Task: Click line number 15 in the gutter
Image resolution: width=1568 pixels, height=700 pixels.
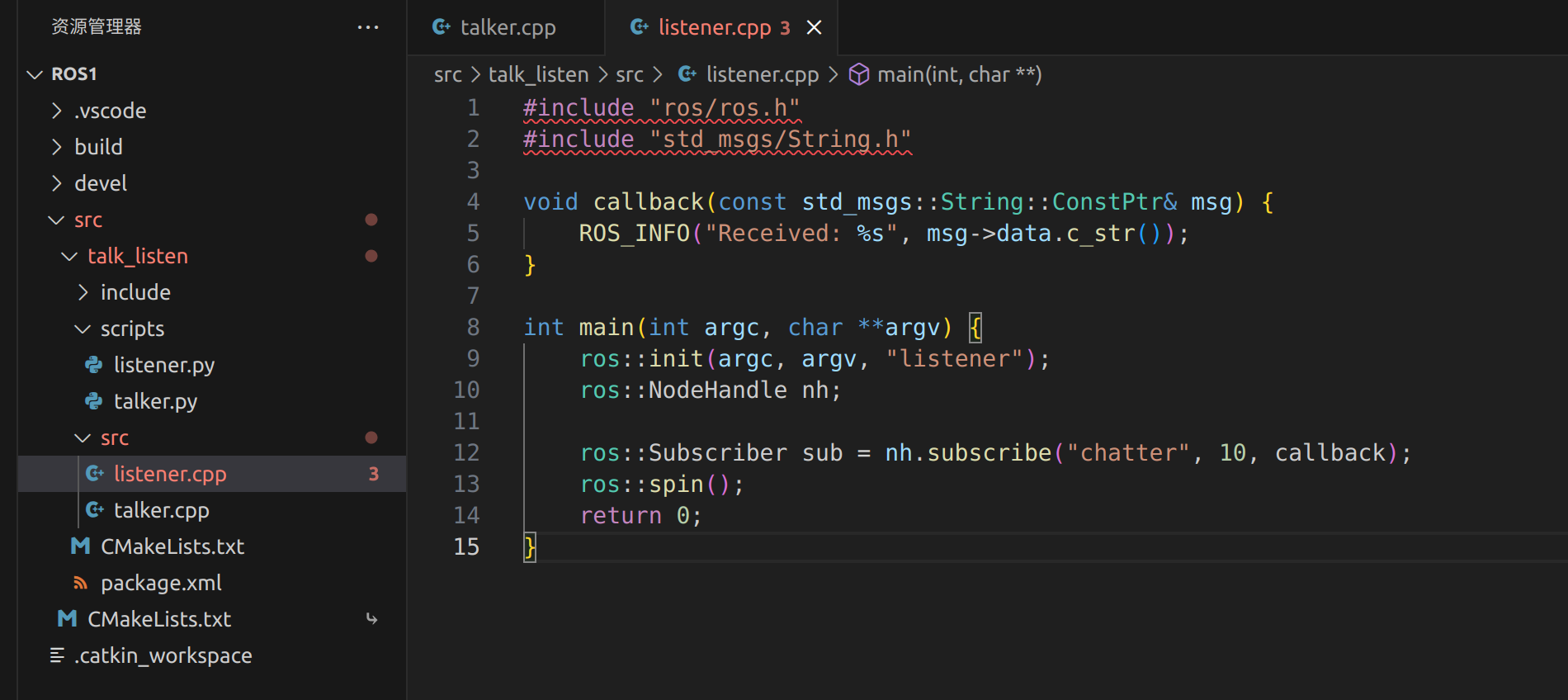Action: pos(466,547)
